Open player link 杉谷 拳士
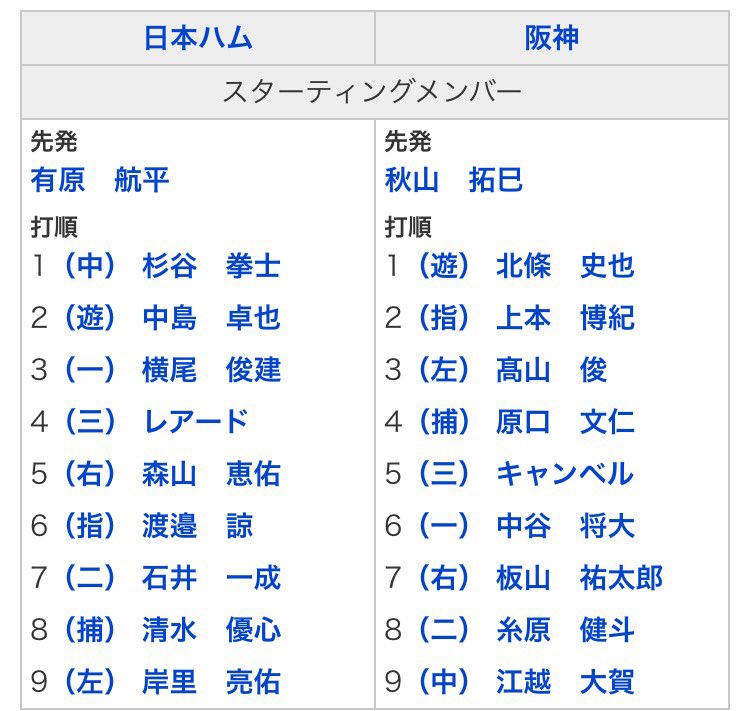Viewport: 750px width, 711px height. pyautogui.click(x=211, y=267)
